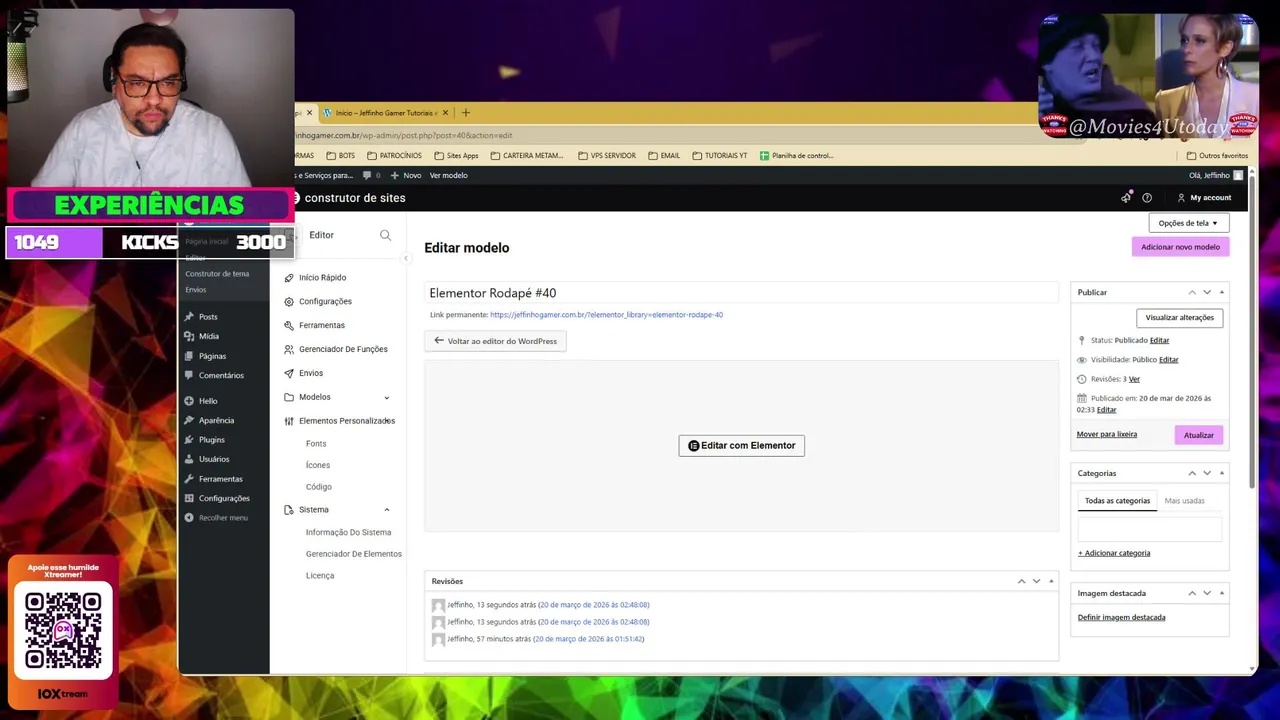Click Definir imagem destacada link
Image resolution: width=1280 pixels, height=720 pixels.
1121,618
